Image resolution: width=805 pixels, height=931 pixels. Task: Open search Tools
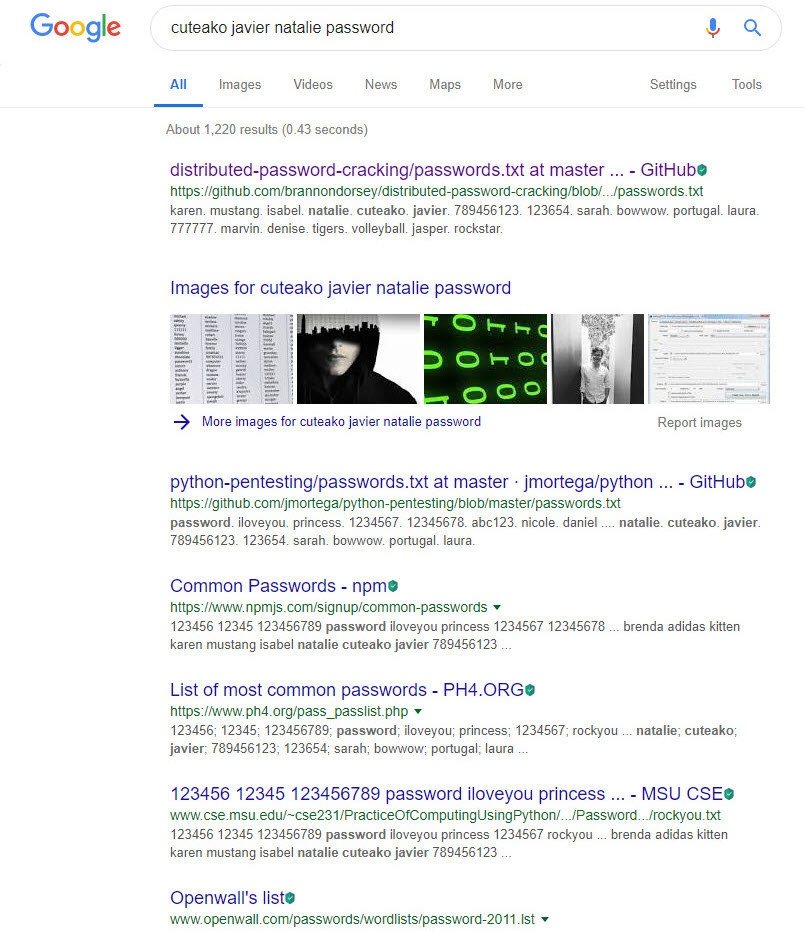[746, 84]
